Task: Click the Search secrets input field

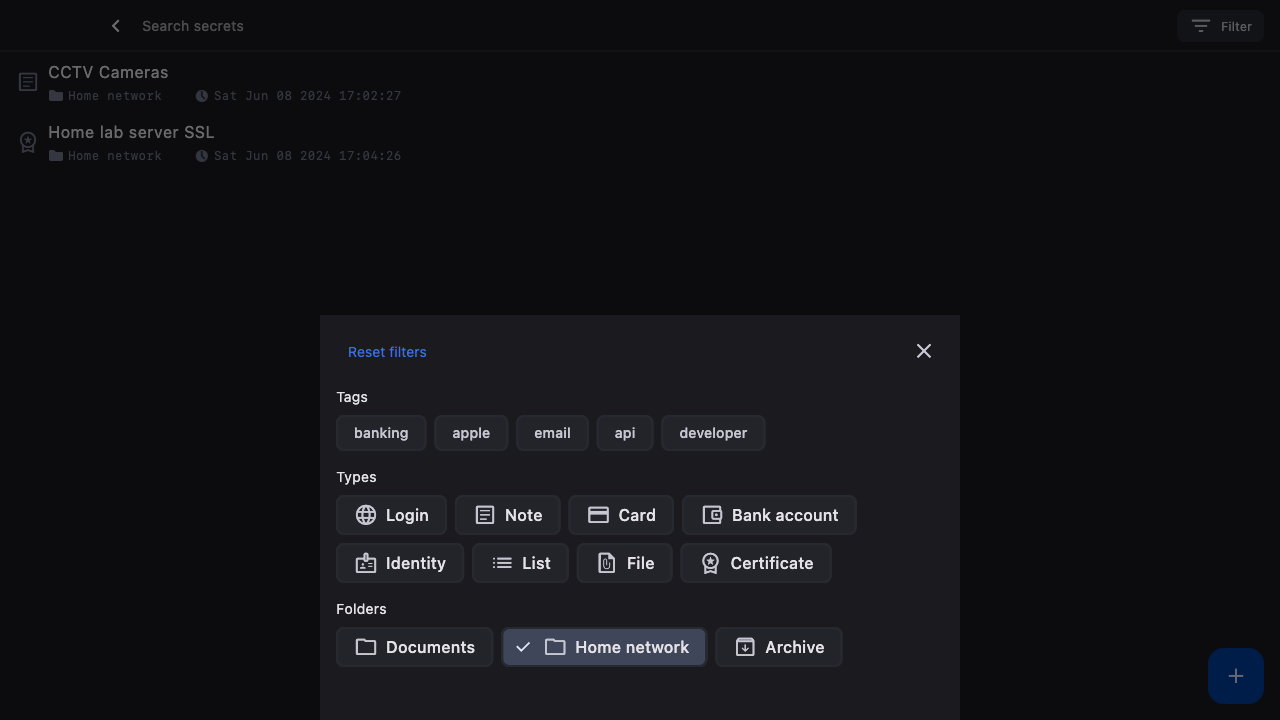Action: click(400, 26)
